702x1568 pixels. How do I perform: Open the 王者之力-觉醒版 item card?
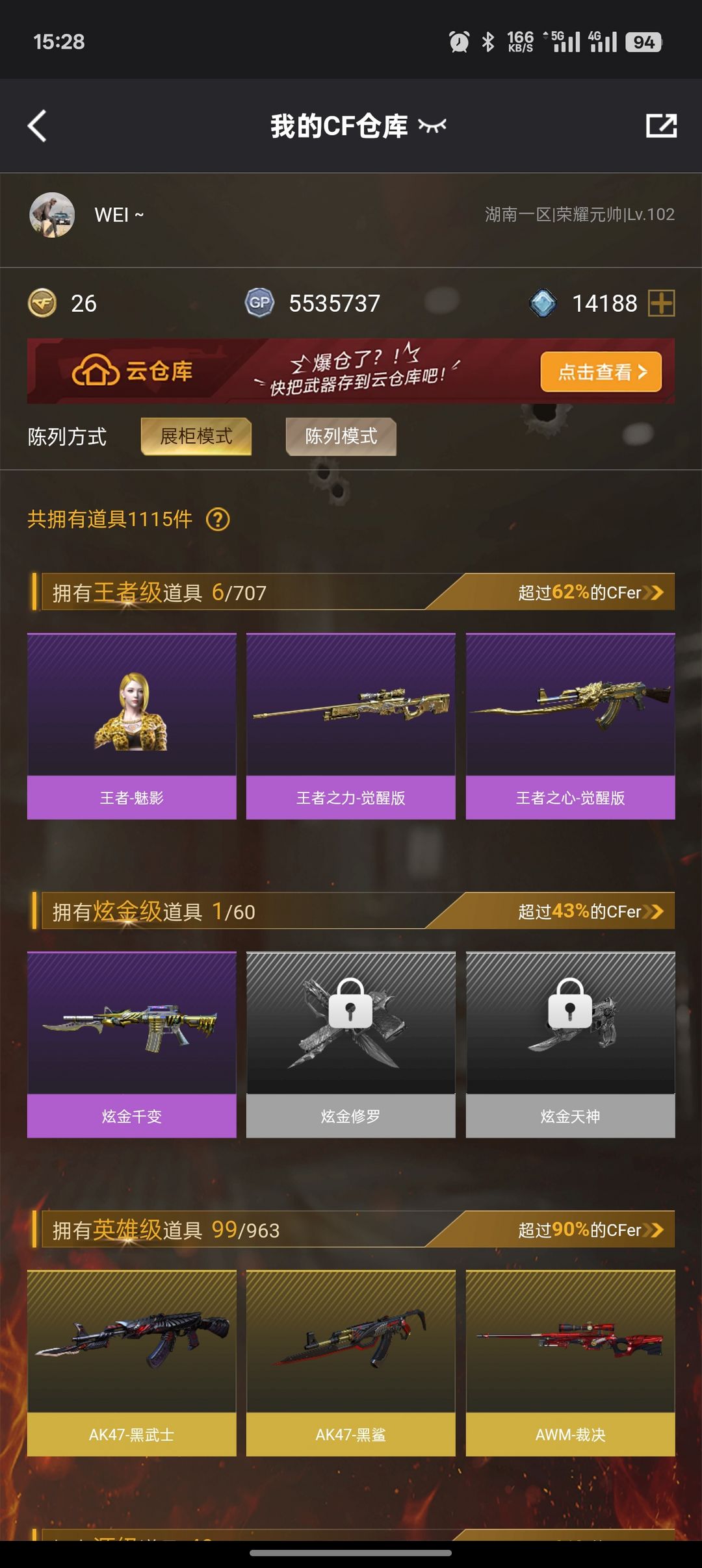351,726
